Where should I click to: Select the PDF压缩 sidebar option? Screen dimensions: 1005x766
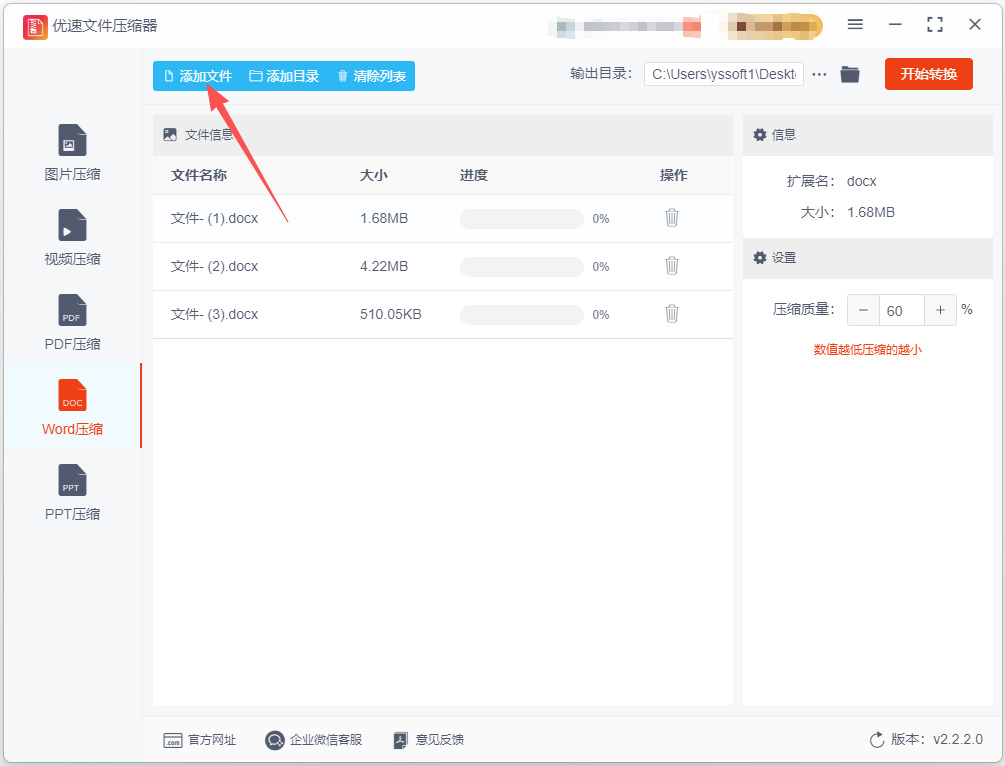[72, 322]
